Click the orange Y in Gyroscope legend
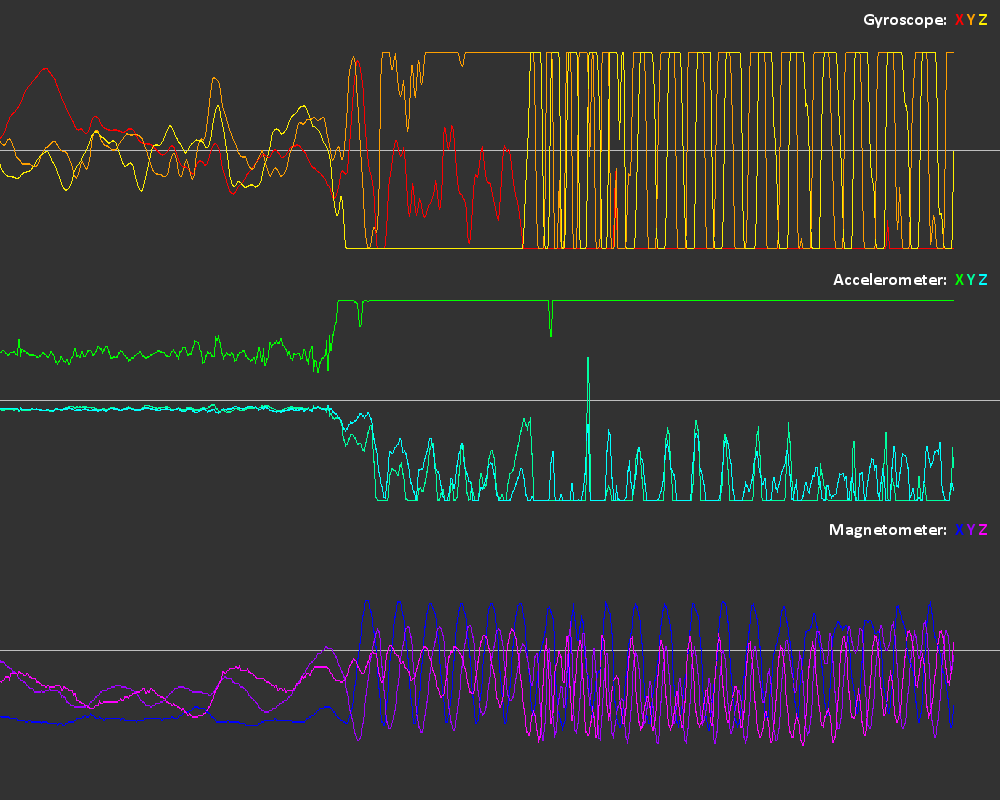The width and height of the screenshot is (1000, 800). 971,20
